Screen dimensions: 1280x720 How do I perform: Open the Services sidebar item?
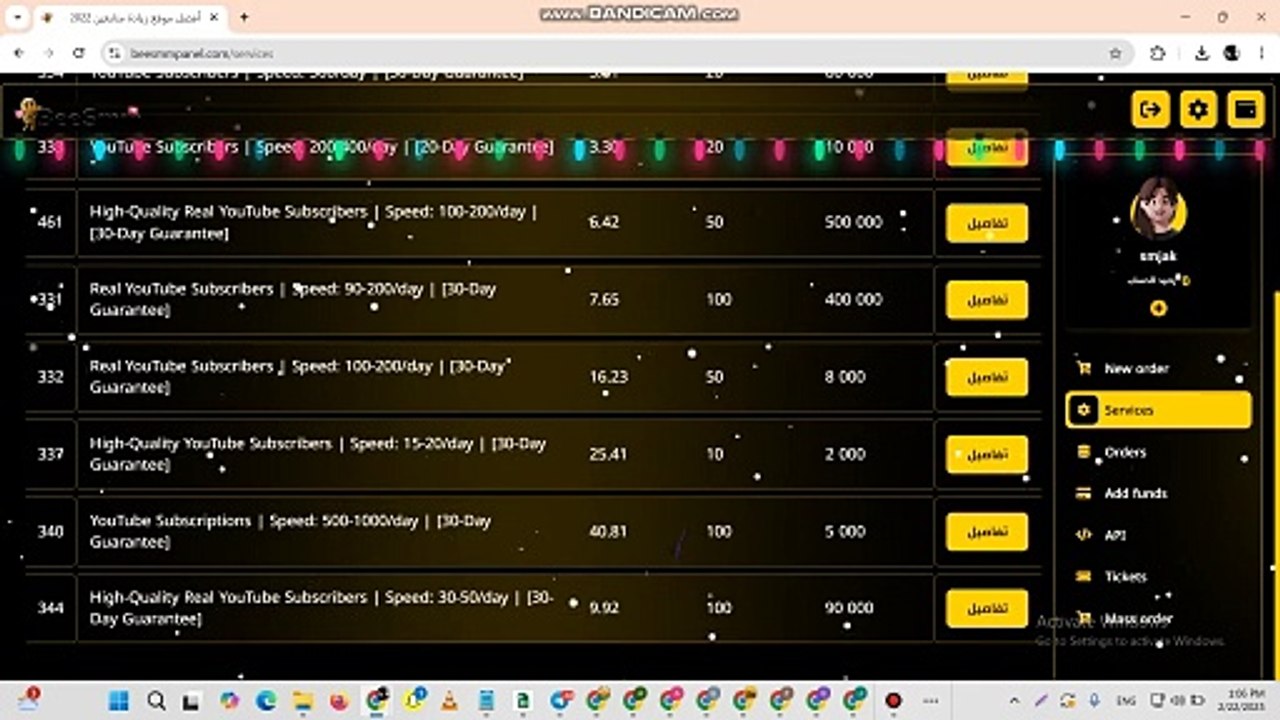coord(1158,410)
